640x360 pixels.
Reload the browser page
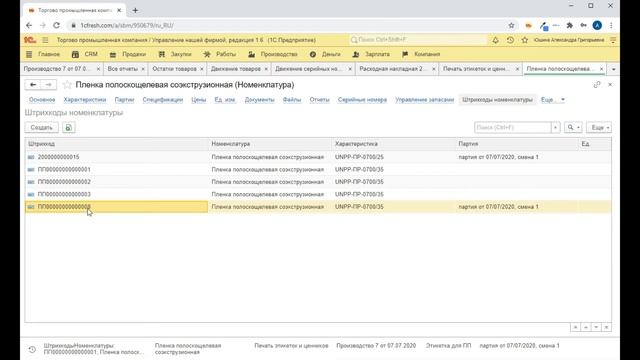[56, 25]
